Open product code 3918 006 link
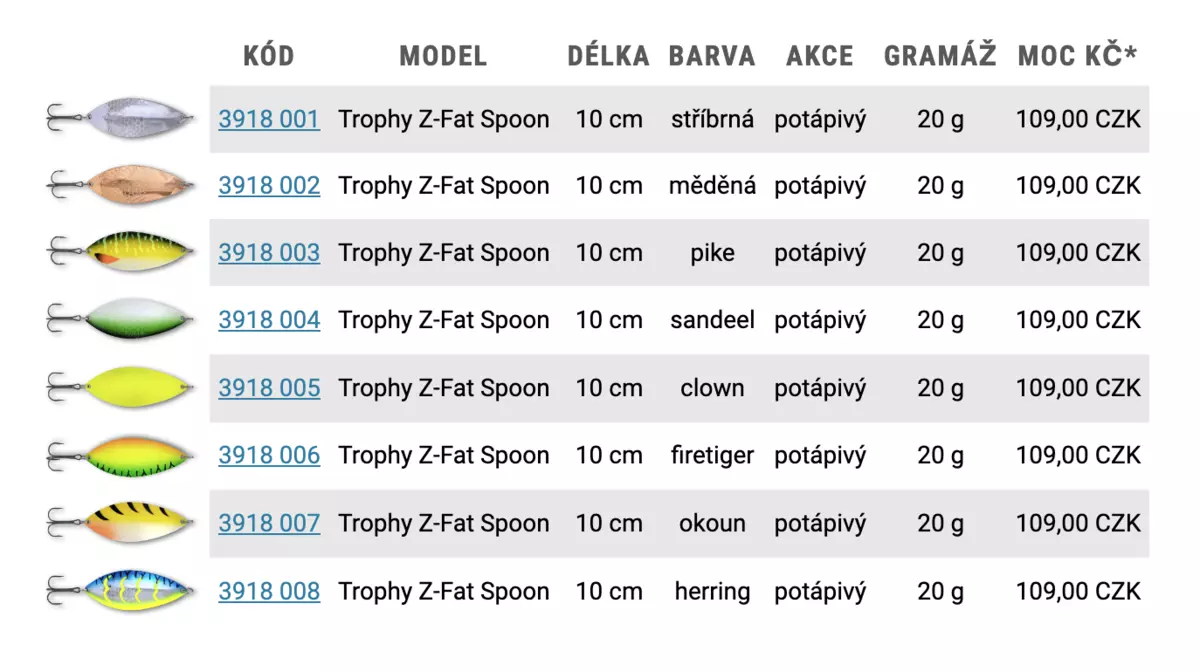The height and width of the screenshot is (672, 1200). point(269,455)
